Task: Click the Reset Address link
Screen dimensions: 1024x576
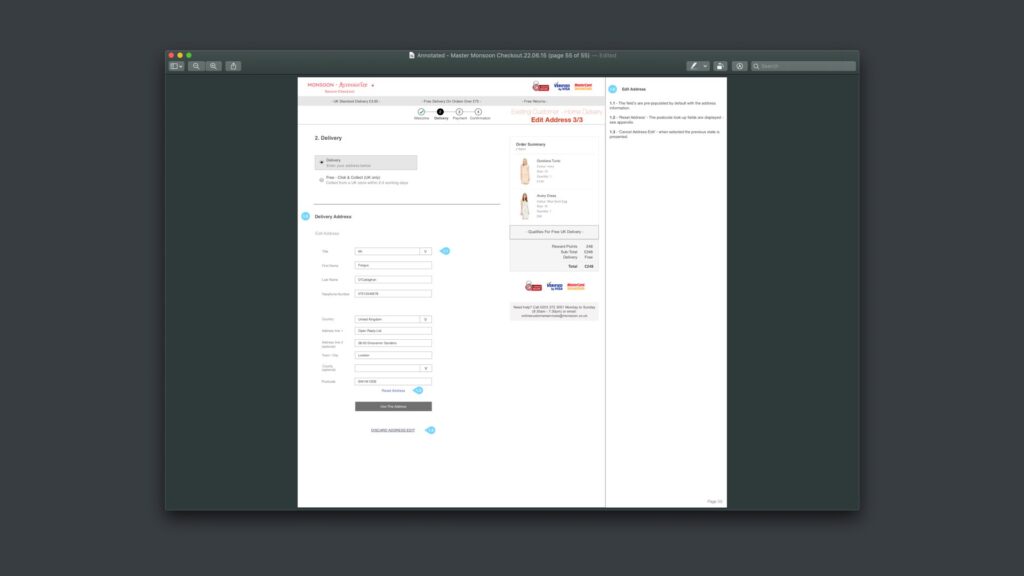Action: tap(393, 390)
